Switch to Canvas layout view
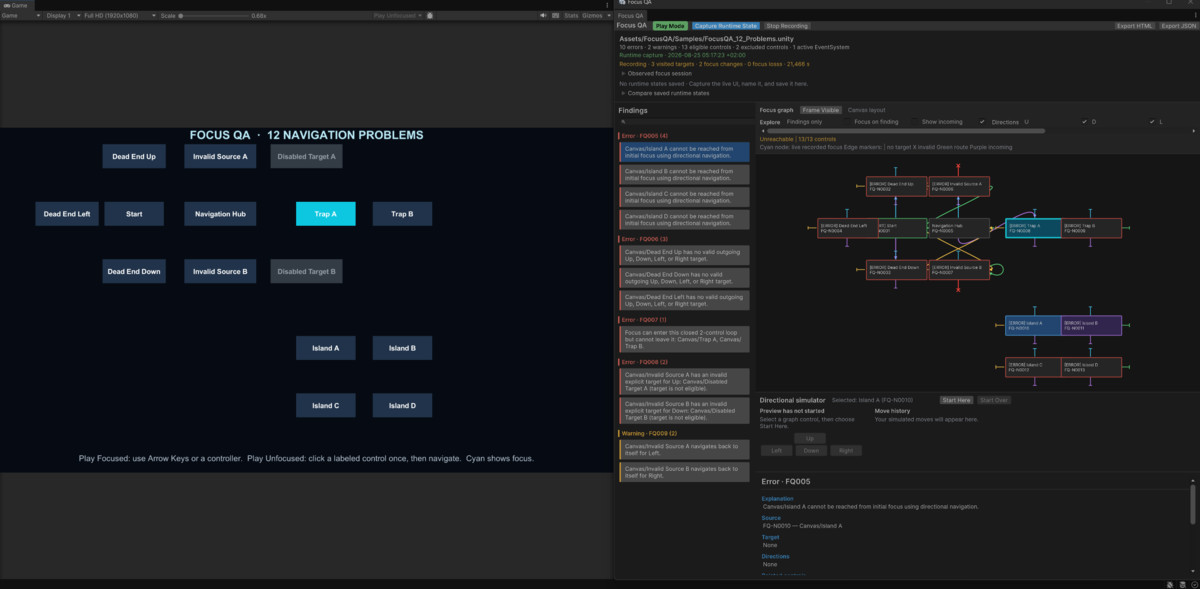The image size is (1200, 589). click(x=866, y=110)
